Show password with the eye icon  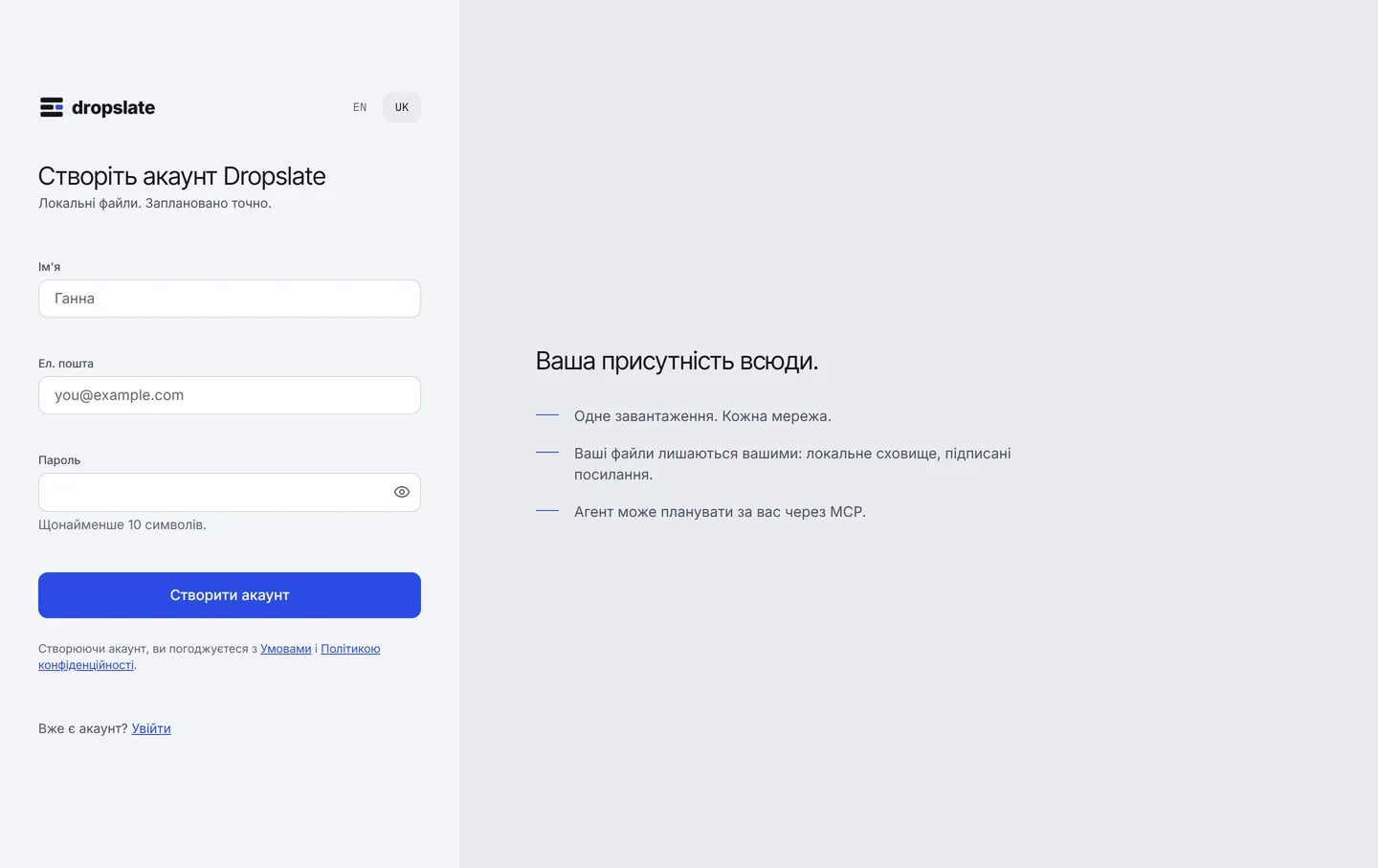pos(402,492)
